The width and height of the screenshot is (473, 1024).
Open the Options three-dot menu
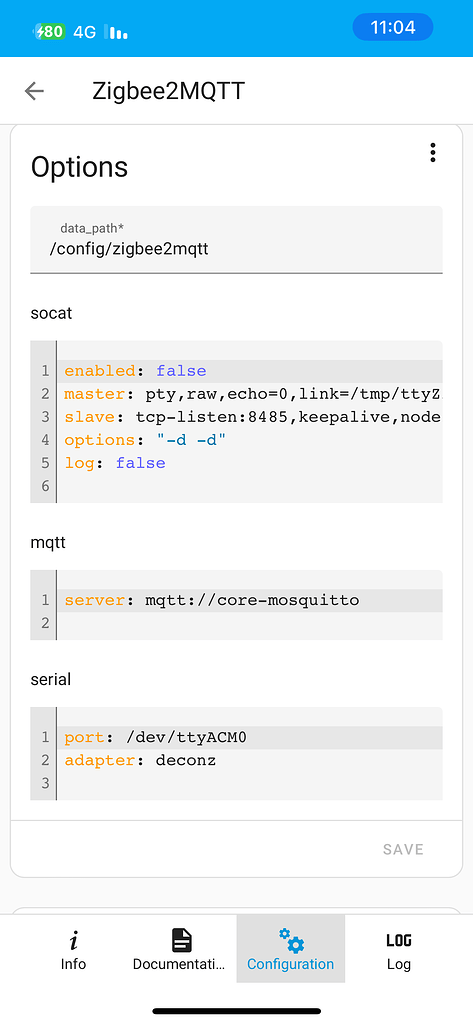[x=432, y=152]
